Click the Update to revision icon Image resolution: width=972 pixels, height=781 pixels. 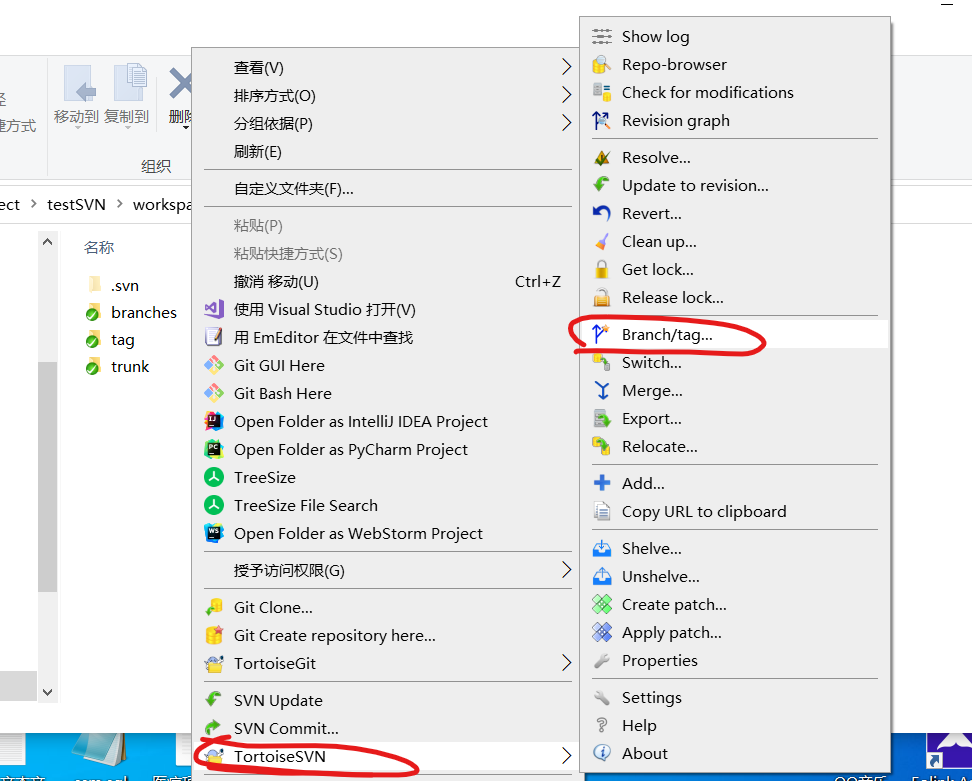(601, 185)
